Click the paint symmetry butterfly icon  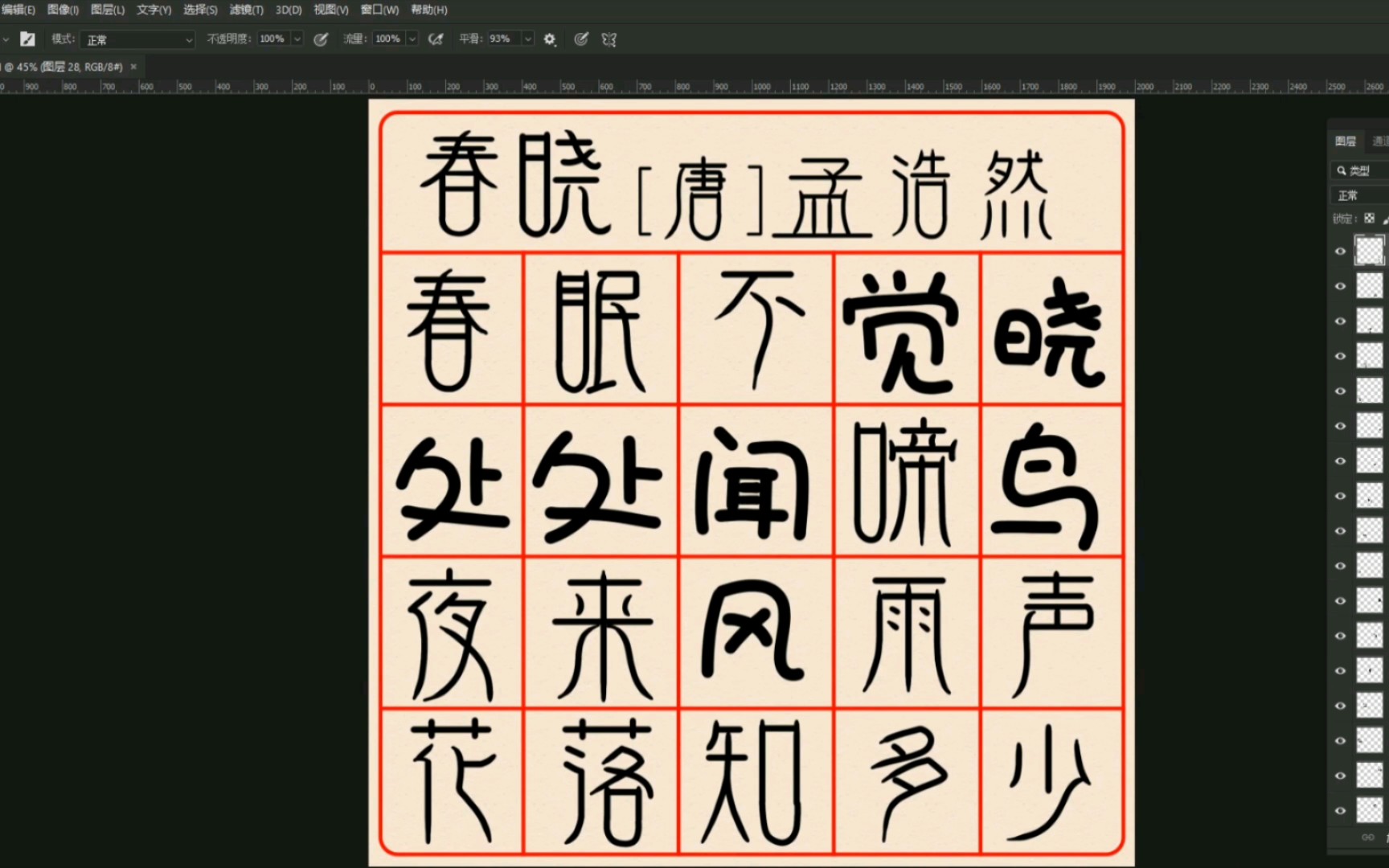[x=609, y=39]
